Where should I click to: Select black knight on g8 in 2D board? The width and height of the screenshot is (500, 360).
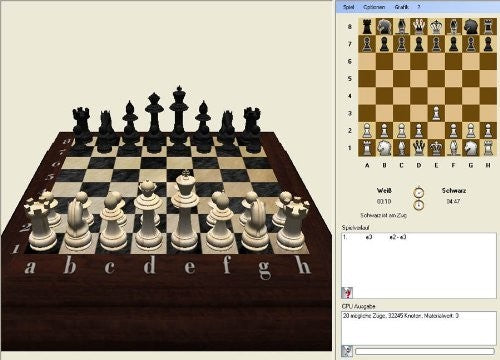click(471, 27)
